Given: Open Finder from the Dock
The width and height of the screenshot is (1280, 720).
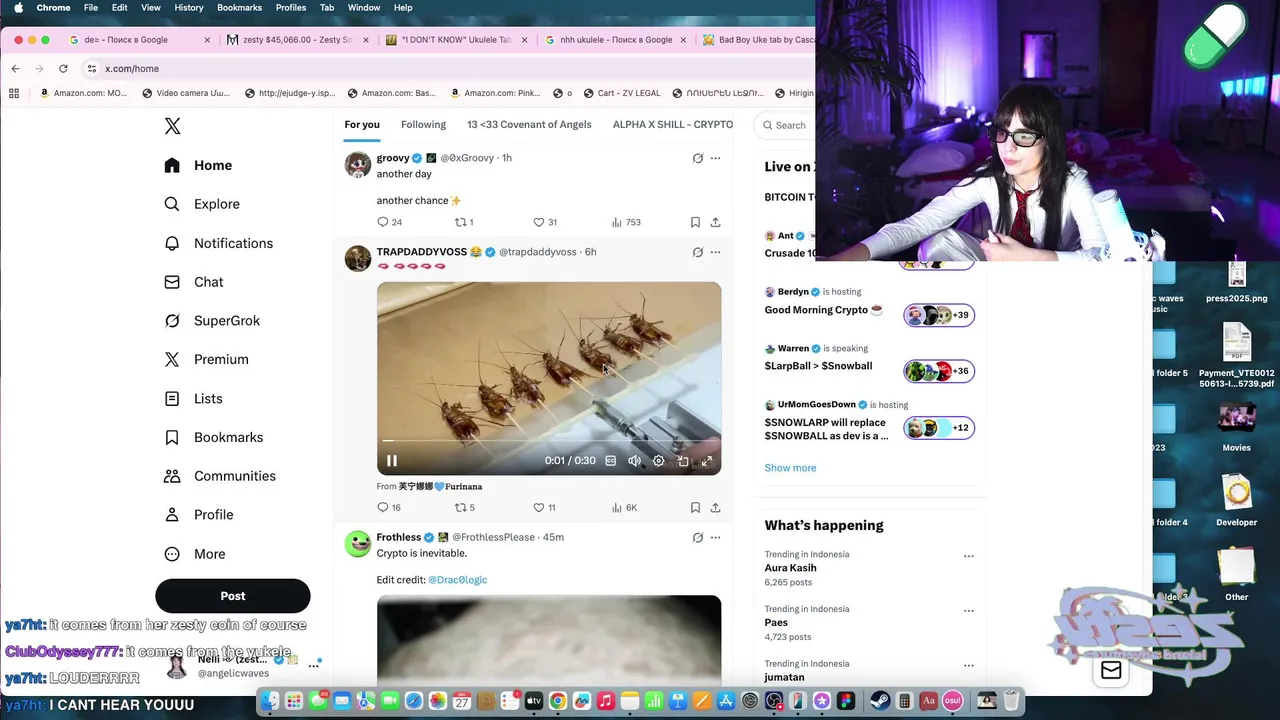Looking at the screenshot, I should pos(270,701).
